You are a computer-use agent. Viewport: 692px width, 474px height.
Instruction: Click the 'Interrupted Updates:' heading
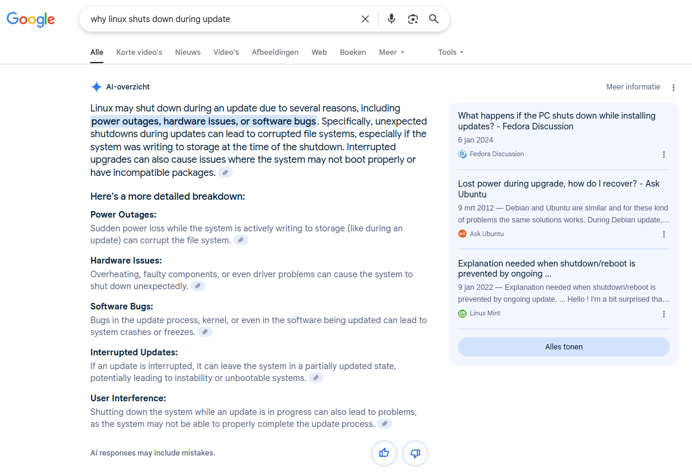point(134,352)
